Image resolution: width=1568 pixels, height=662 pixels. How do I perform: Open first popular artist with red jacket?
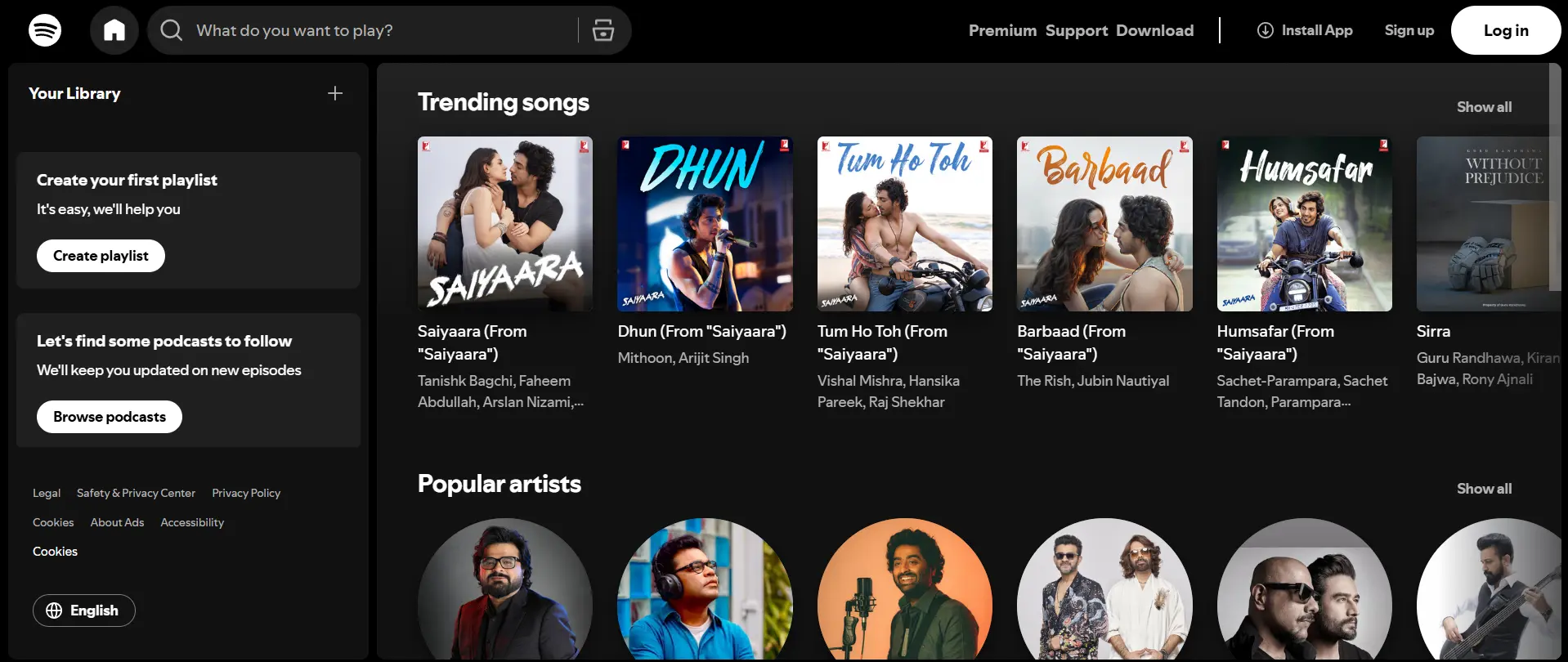pos(505,588)
